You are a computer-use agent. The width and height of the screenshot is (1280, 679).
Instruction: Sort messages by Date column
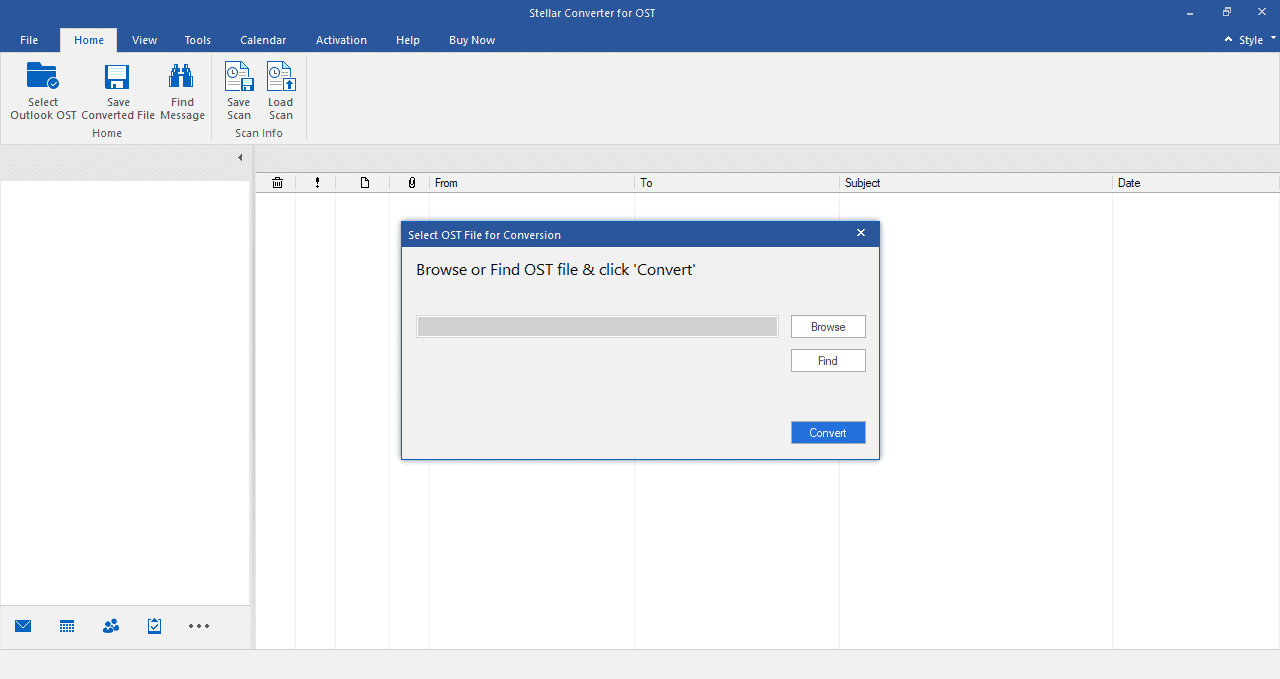click(x=1196, y=183)
